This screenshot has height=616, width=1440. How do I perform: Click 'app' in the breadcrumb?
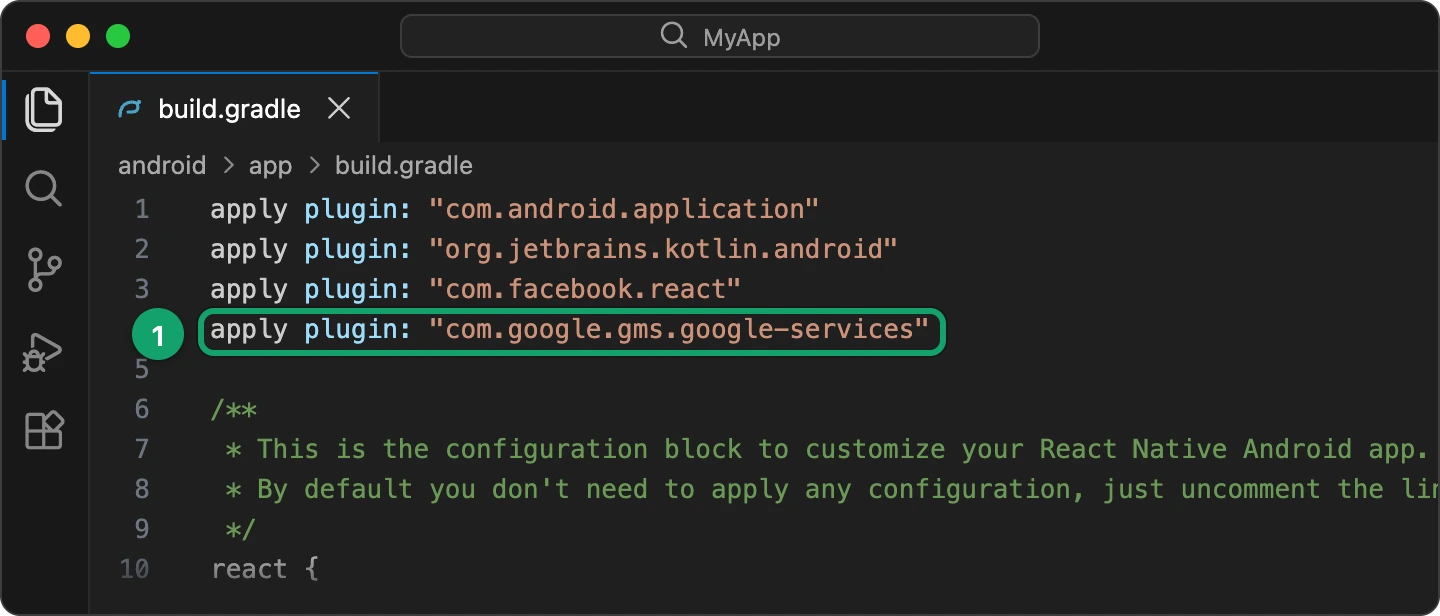tap(270, 166)
